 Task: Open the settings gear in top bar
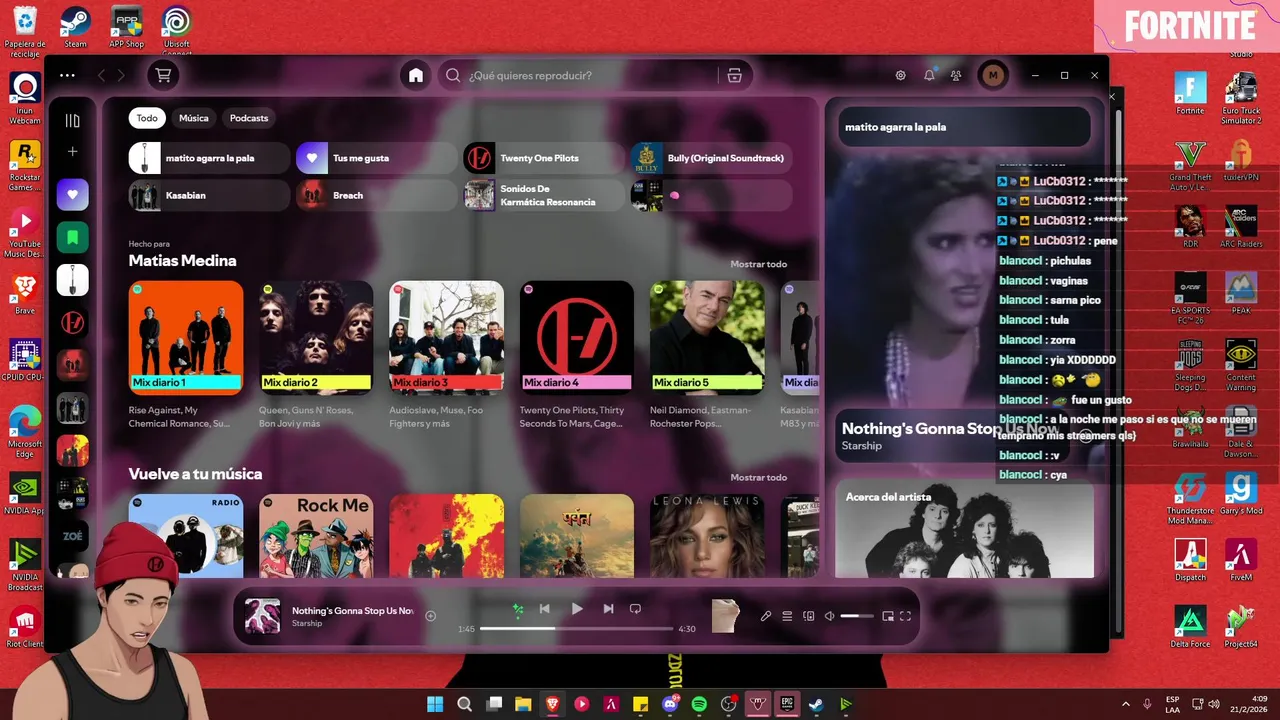[900, 75]
